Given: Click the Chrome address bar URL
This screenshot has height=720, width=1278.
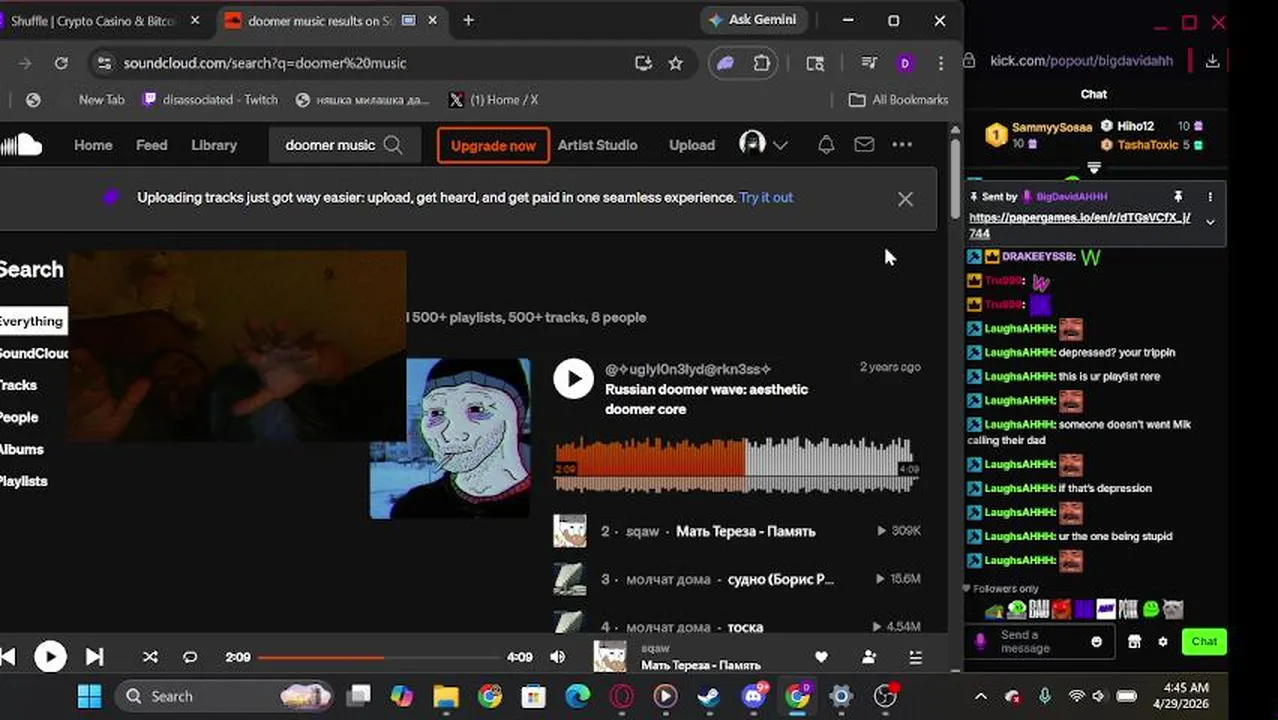Looking at the screenshot, I should click(265, 63).
